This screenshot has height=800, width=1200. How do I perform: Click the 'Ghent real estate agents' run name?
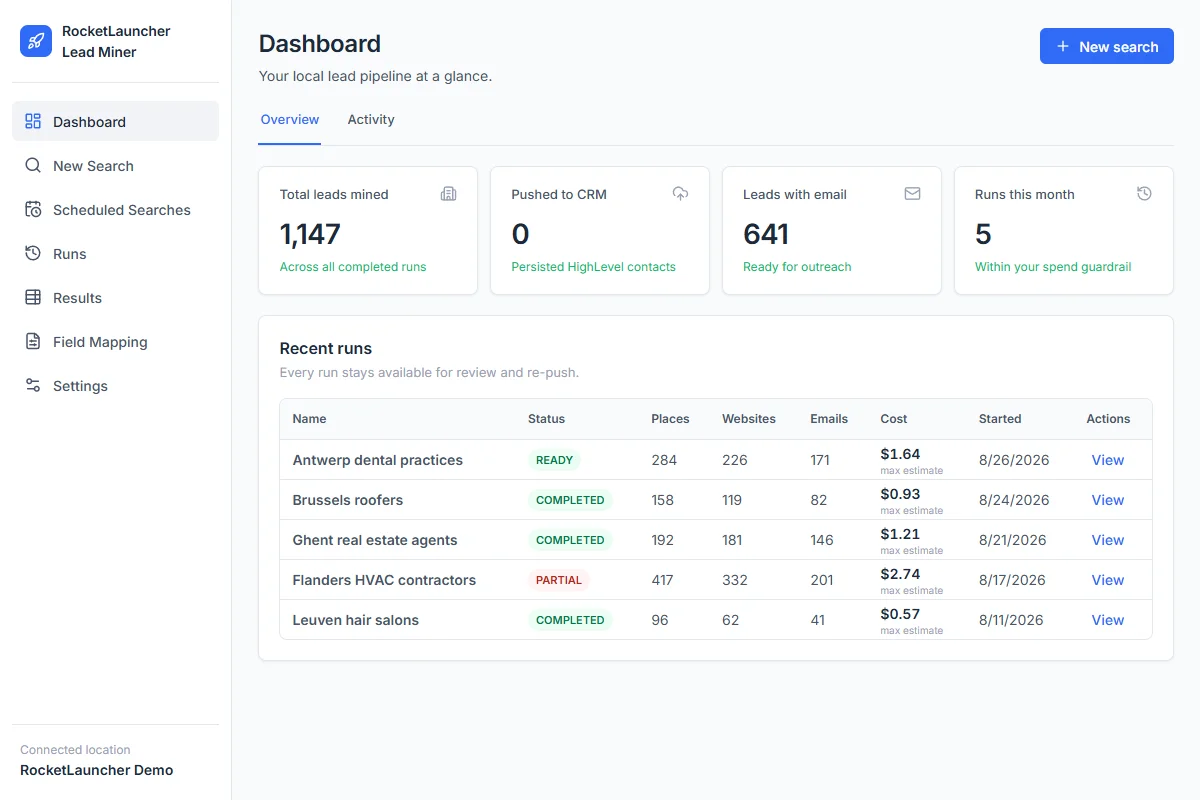[374, 540]
